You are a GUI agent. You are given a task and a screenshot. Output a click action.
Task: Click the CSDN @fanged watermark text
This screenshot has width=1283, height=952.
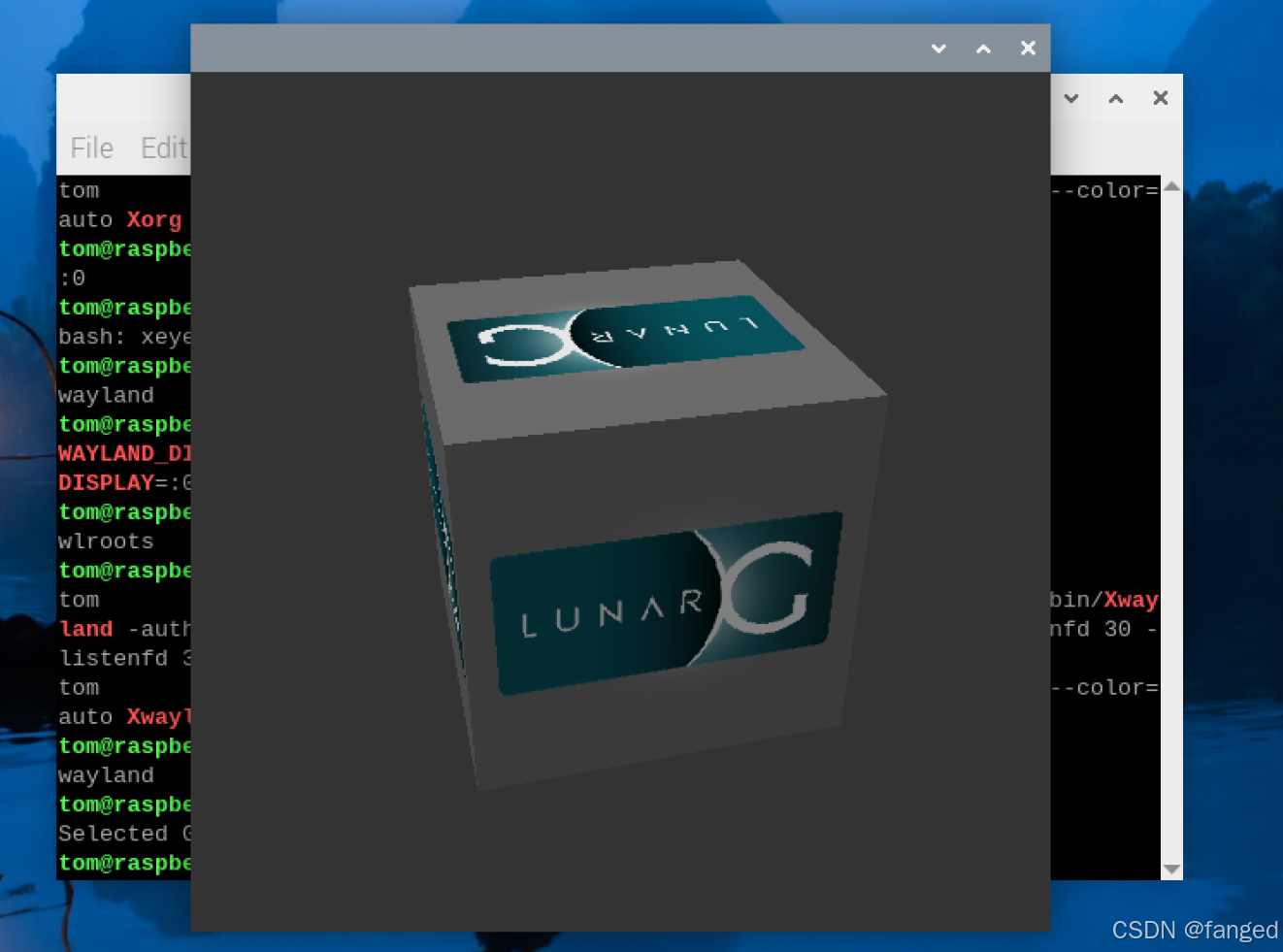tap(1193, 930)
